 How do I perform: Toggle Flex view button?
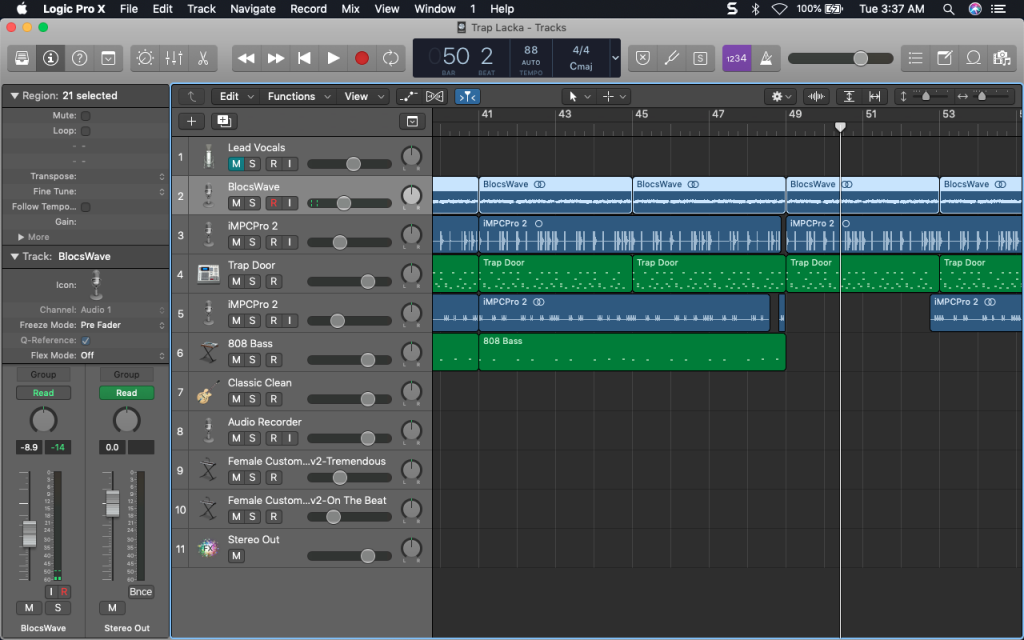434,97
